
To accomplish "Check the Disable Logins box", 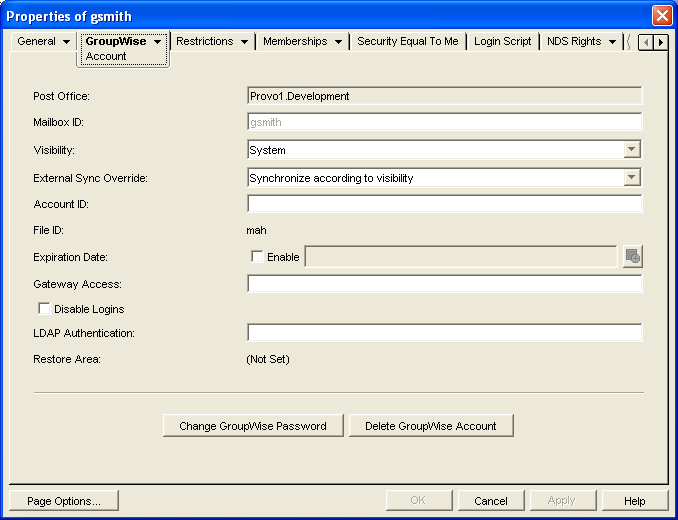I will point(44,309).
